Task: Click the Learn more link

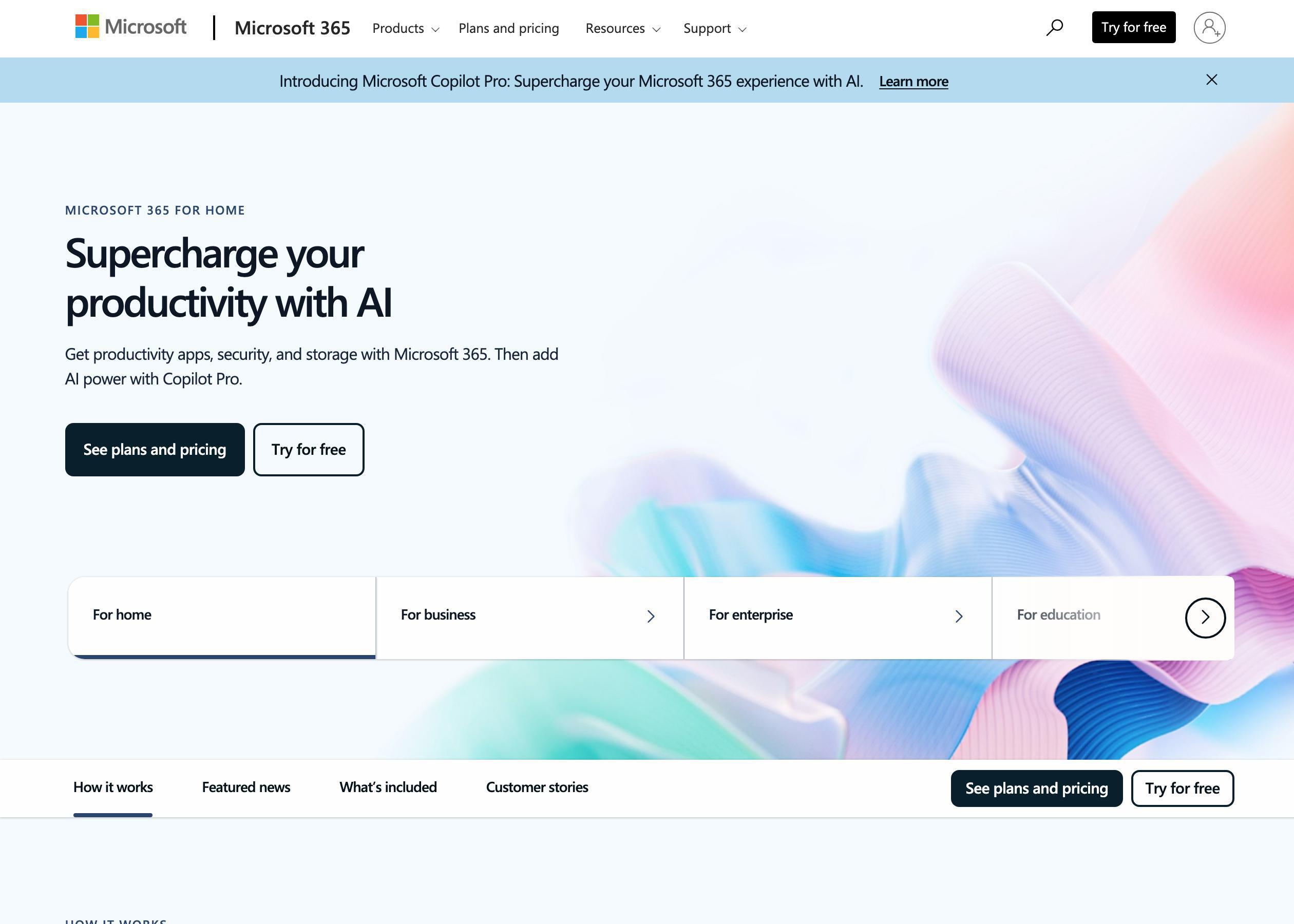Action: pos(912,80)
